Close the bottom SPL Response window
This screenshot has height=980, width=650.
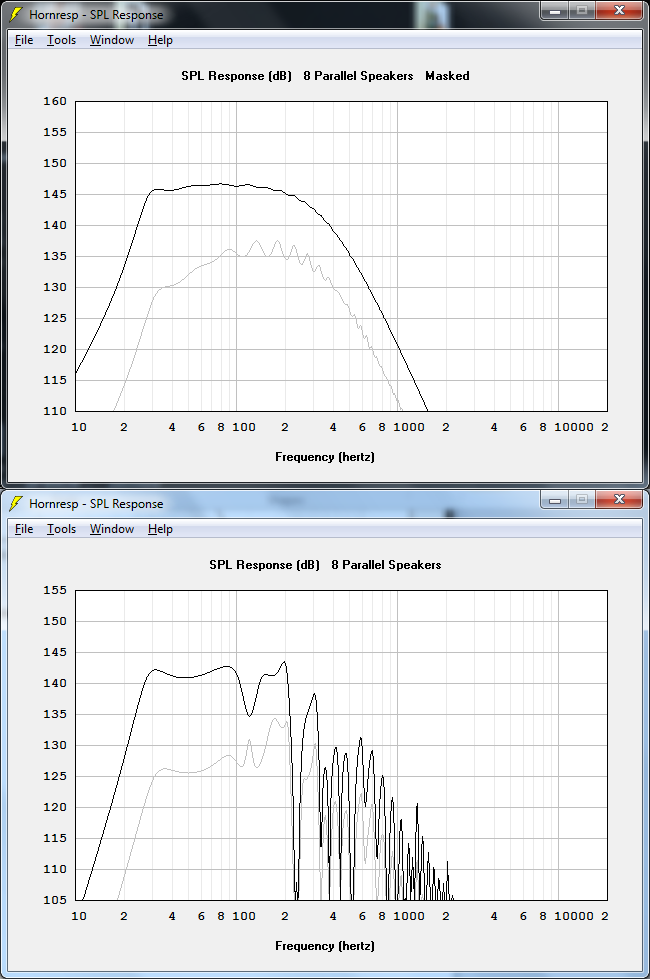[619, 499]
